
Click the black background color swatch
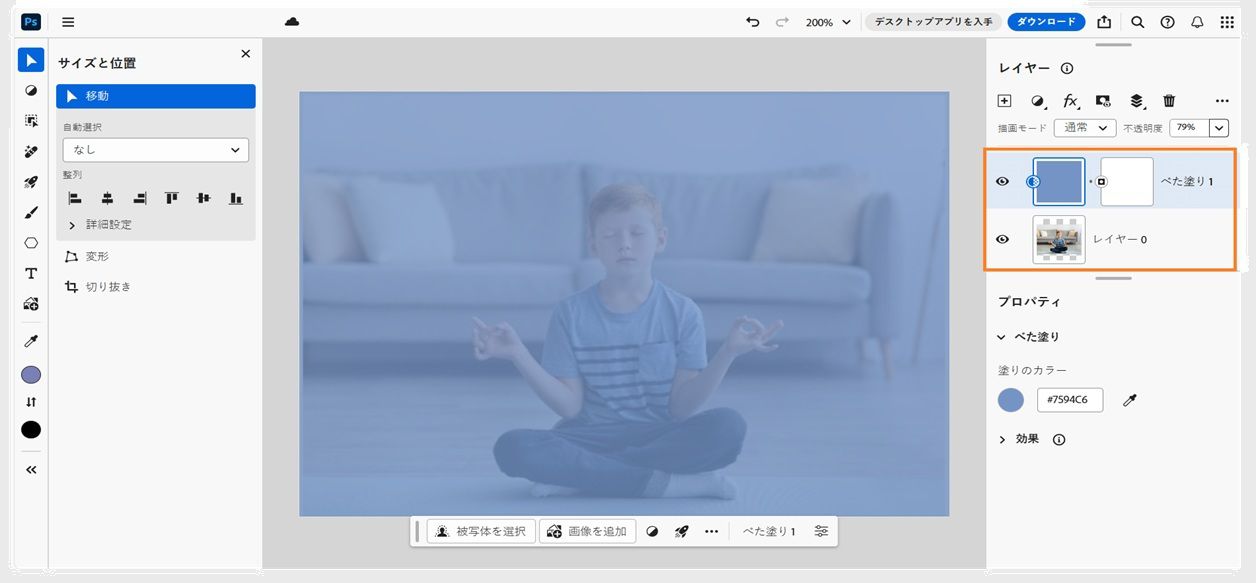click(31, 430)
